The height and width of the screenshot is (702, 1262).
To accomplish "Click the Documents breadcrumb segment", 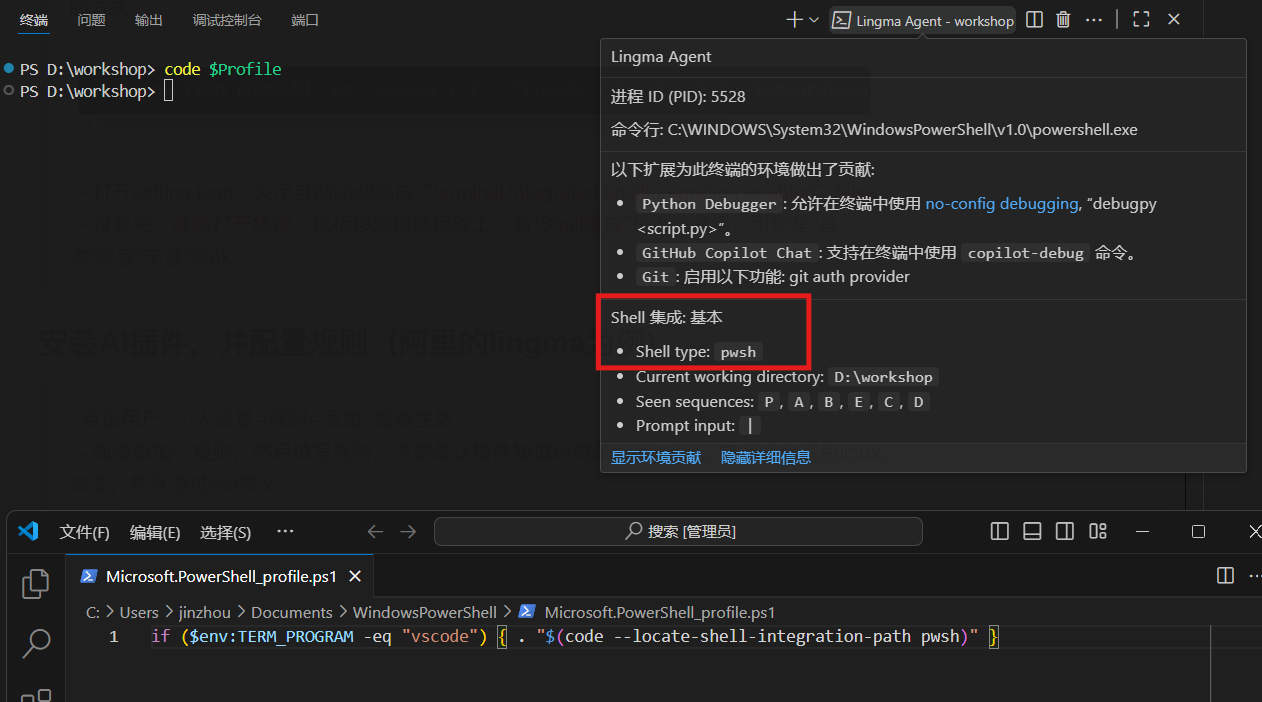I will tap(291, 612).
